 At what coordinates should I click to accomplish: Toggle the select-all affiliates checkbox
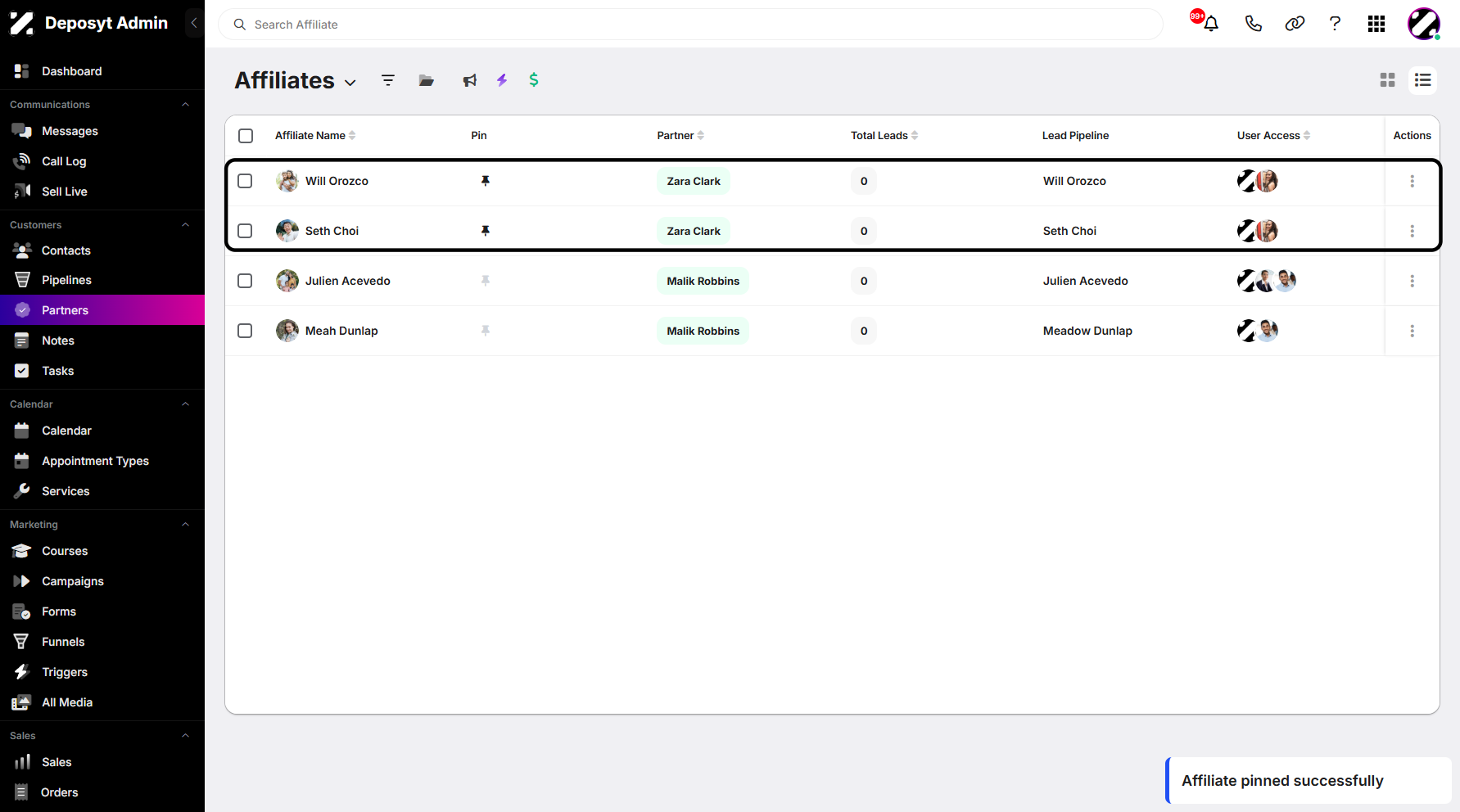pyautogui.click(x=246, y=136)
